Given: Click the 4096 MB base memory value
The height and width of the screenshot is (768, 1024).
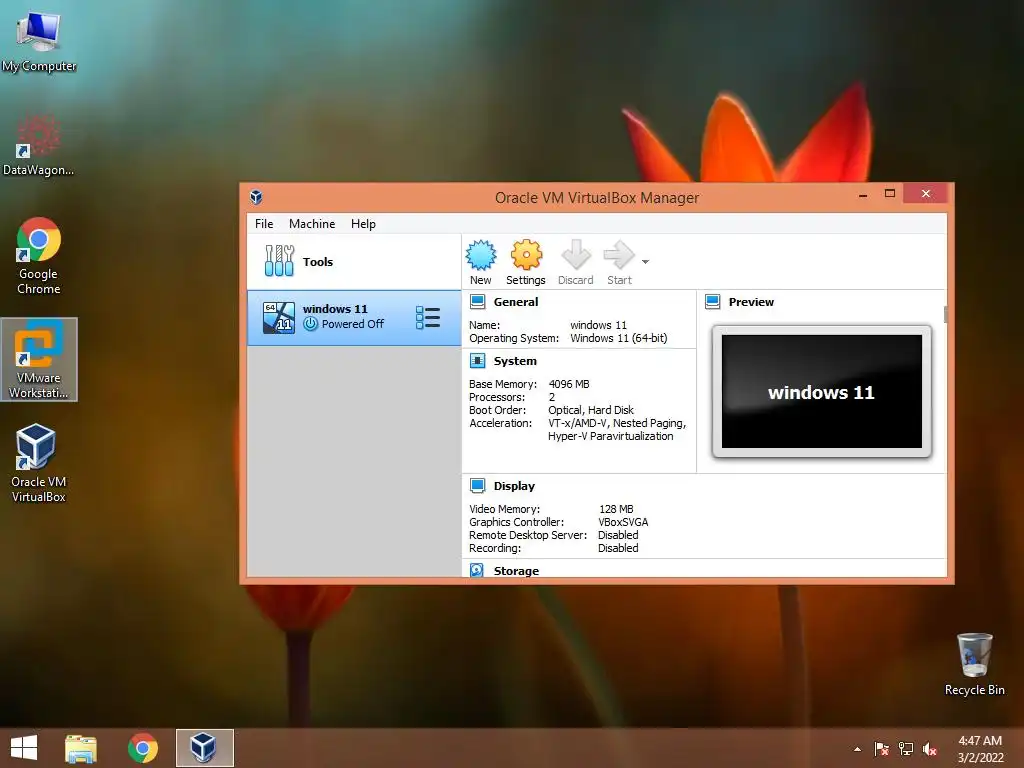Looking at the screenshot, I should tap(569, 384).
